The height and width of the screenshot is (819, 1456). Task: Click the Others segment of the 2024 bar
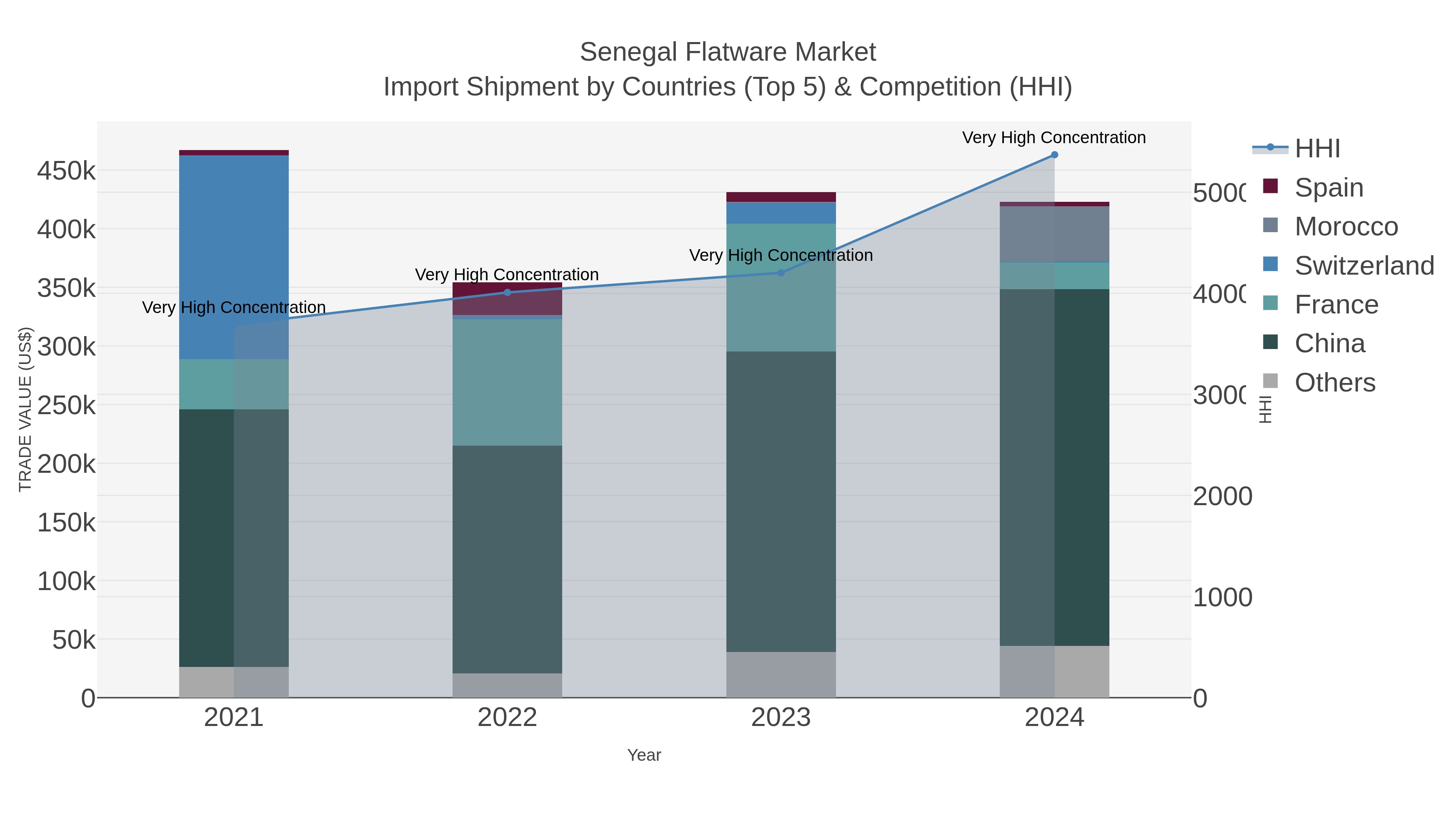(1054, 671)
